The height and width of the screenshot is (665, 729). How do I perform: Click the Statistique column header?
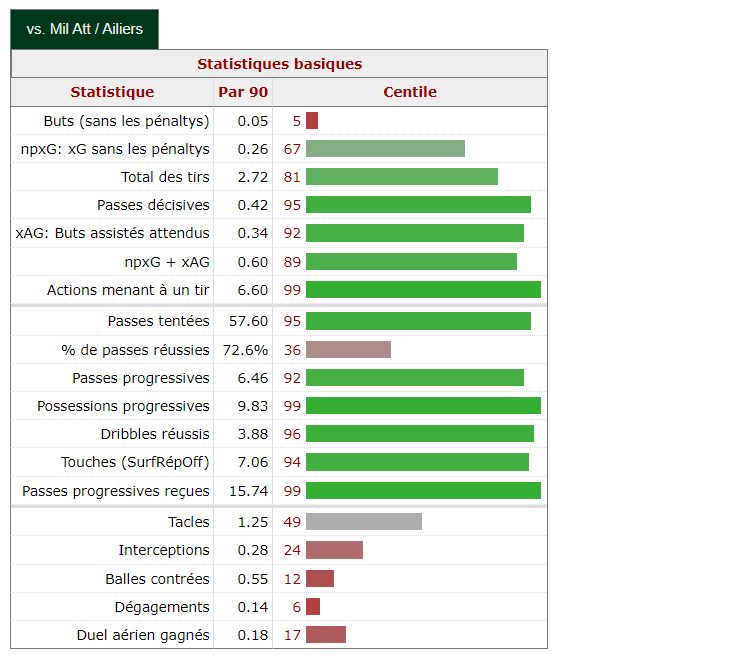tap(112, 92)
